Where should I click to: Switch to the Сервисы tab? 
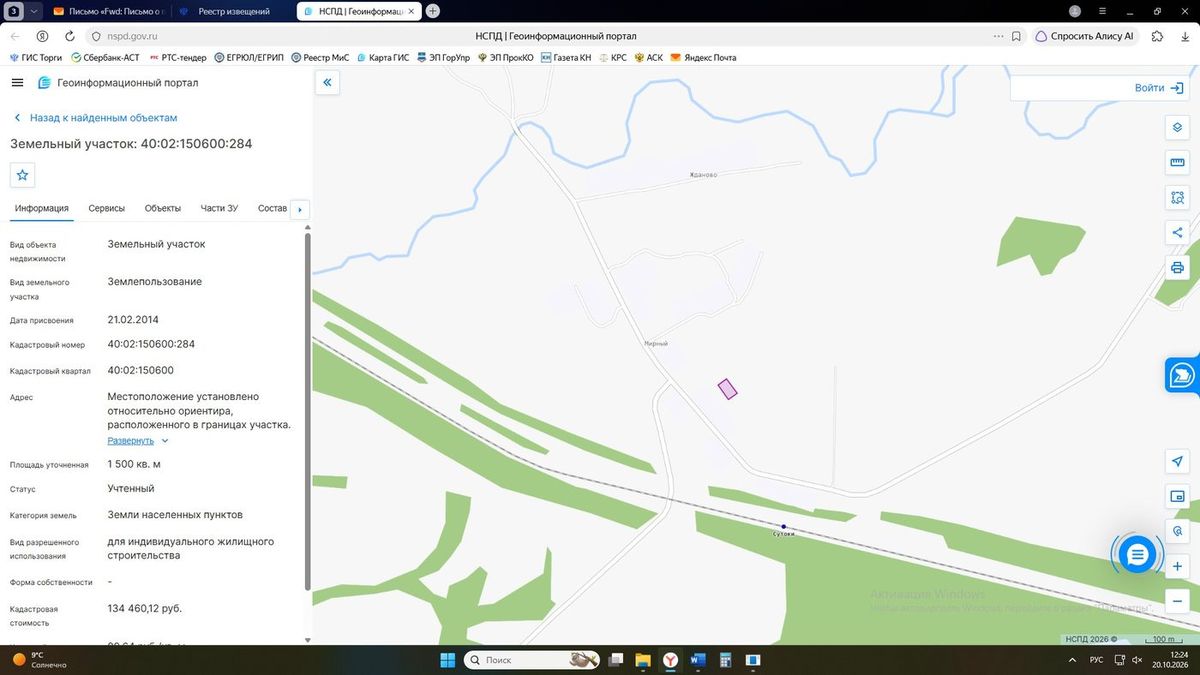pyautogui.click(x=107, y=208)
